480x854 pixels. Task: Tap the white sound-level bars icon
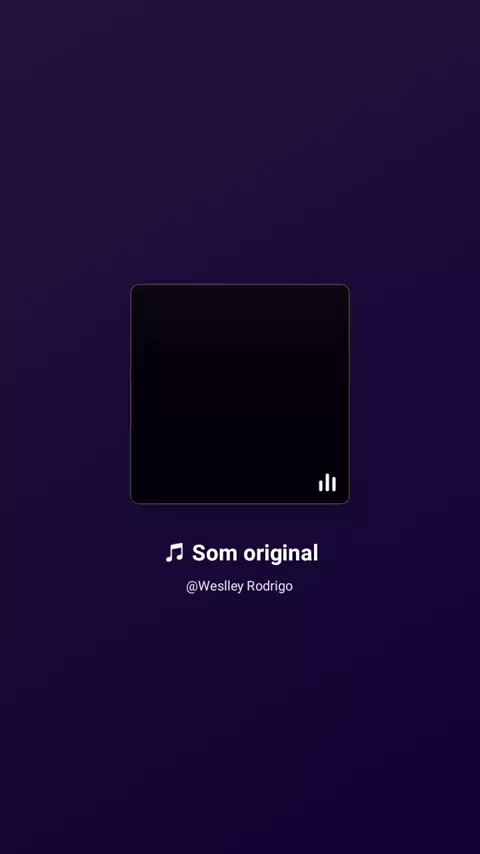[x=327, y=482]
